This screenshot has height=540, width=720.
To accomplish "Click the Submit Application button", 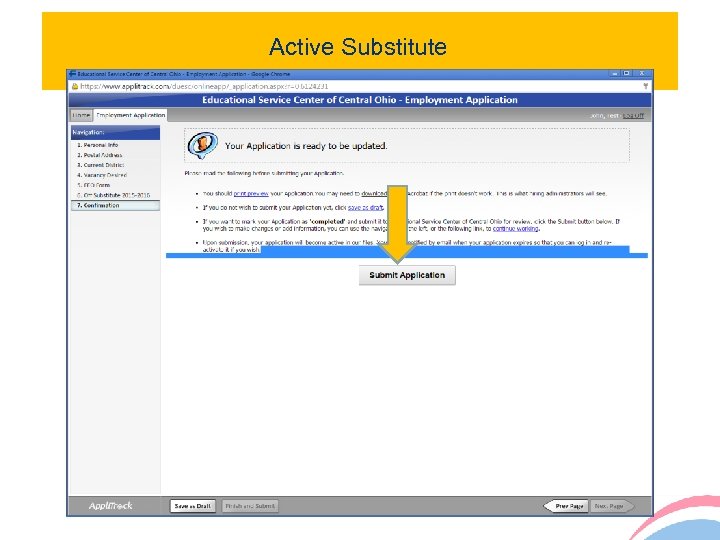I will 407,275.
